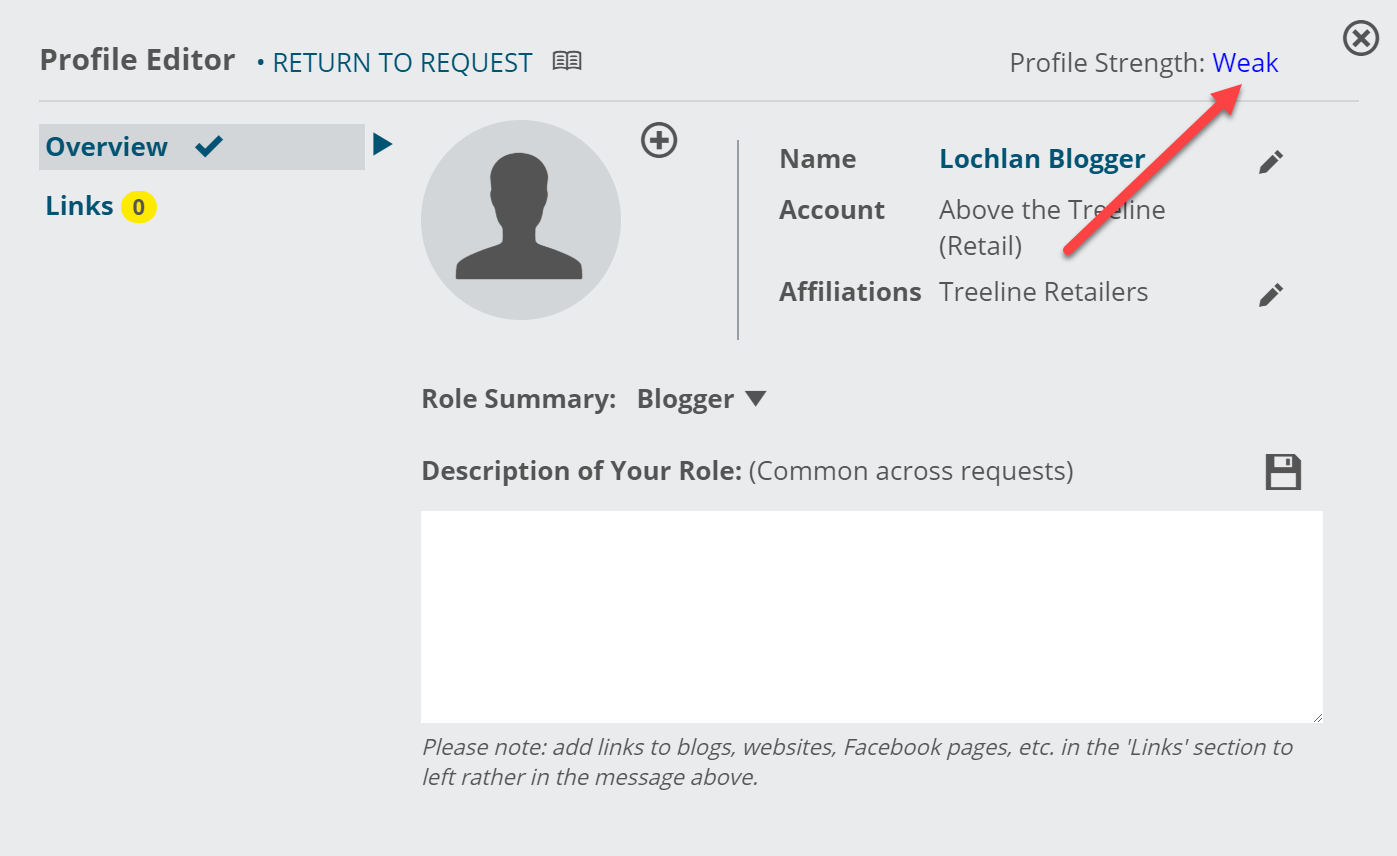Close the Profile Editor dialog

pos(1360,39)
